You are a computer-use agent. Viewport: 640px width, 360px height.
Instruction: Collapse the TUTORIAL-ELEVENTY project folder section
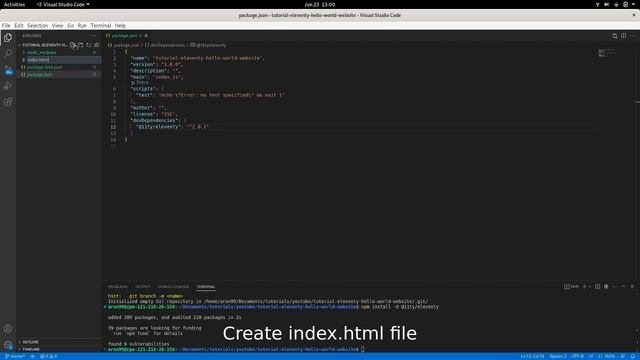[x=44, y=45]
